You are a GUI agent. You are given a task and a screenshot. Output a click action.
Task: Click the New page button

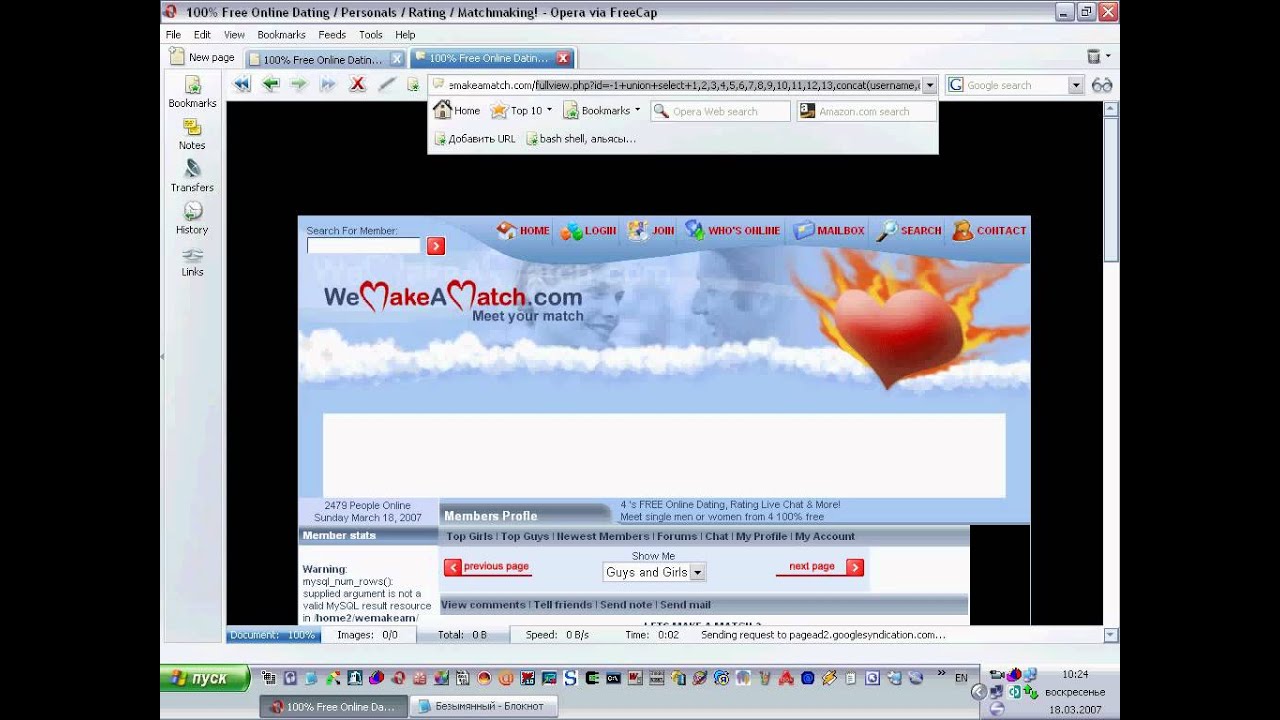(x=202, y=57)
